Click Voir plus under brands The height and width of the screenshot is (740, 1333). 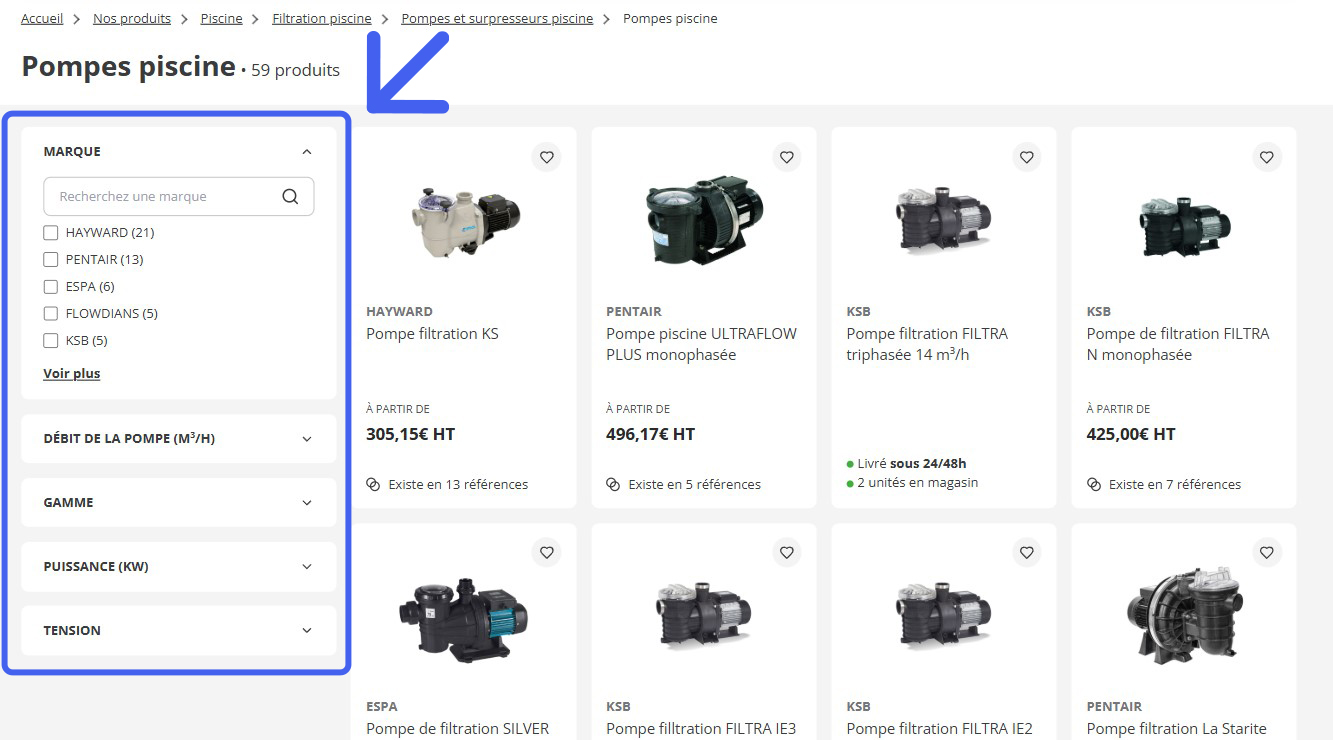coord(72,373)
